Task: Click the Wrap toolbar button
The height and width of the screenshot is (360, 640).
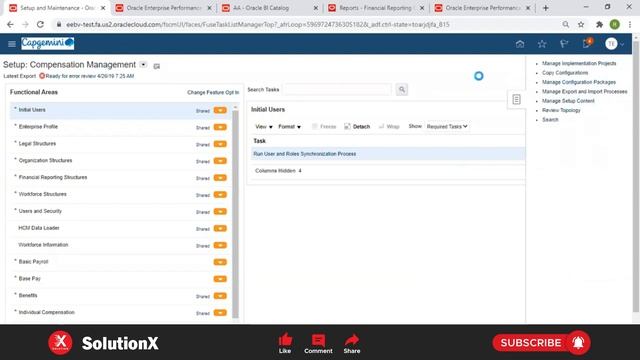Action: pos(389,127)
